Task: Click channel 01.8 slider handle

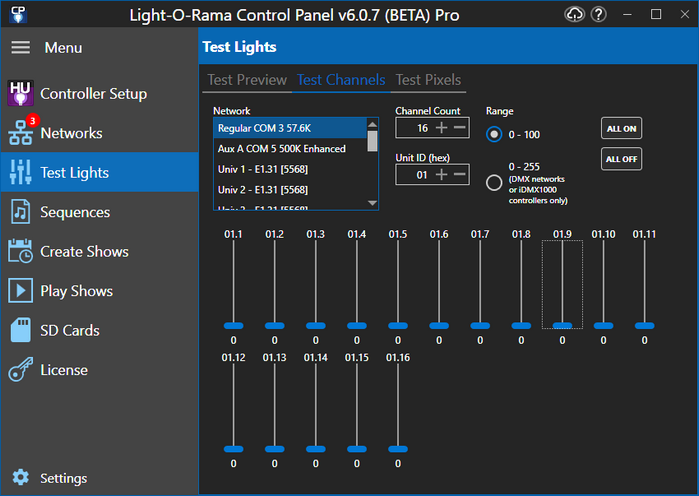Action: coord(521,326)
